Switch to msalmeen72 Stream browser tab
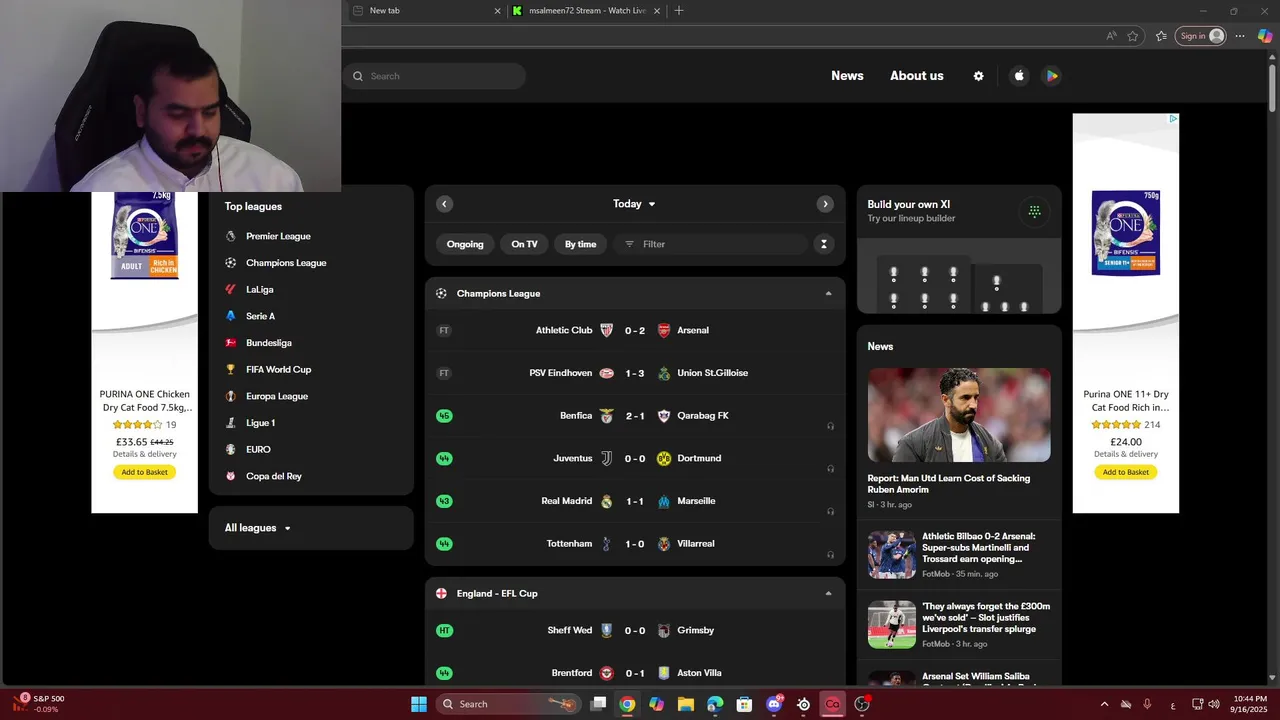The width and height of the screenshot is (1280, 720). (x=586, y=11)
